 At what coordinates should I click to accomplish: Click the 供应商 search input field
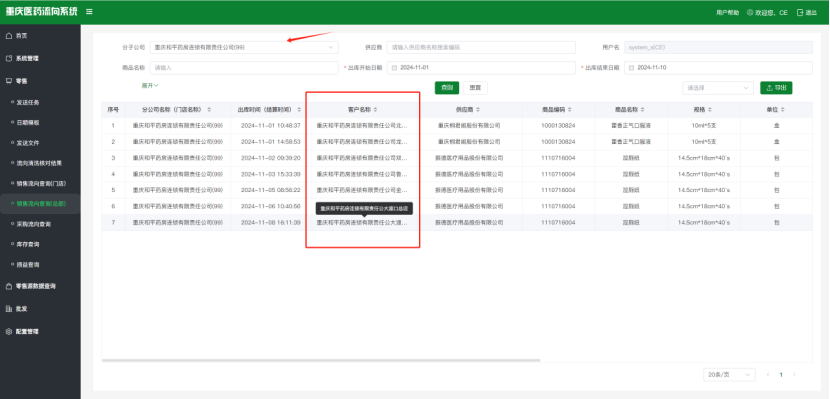[481, 47]
